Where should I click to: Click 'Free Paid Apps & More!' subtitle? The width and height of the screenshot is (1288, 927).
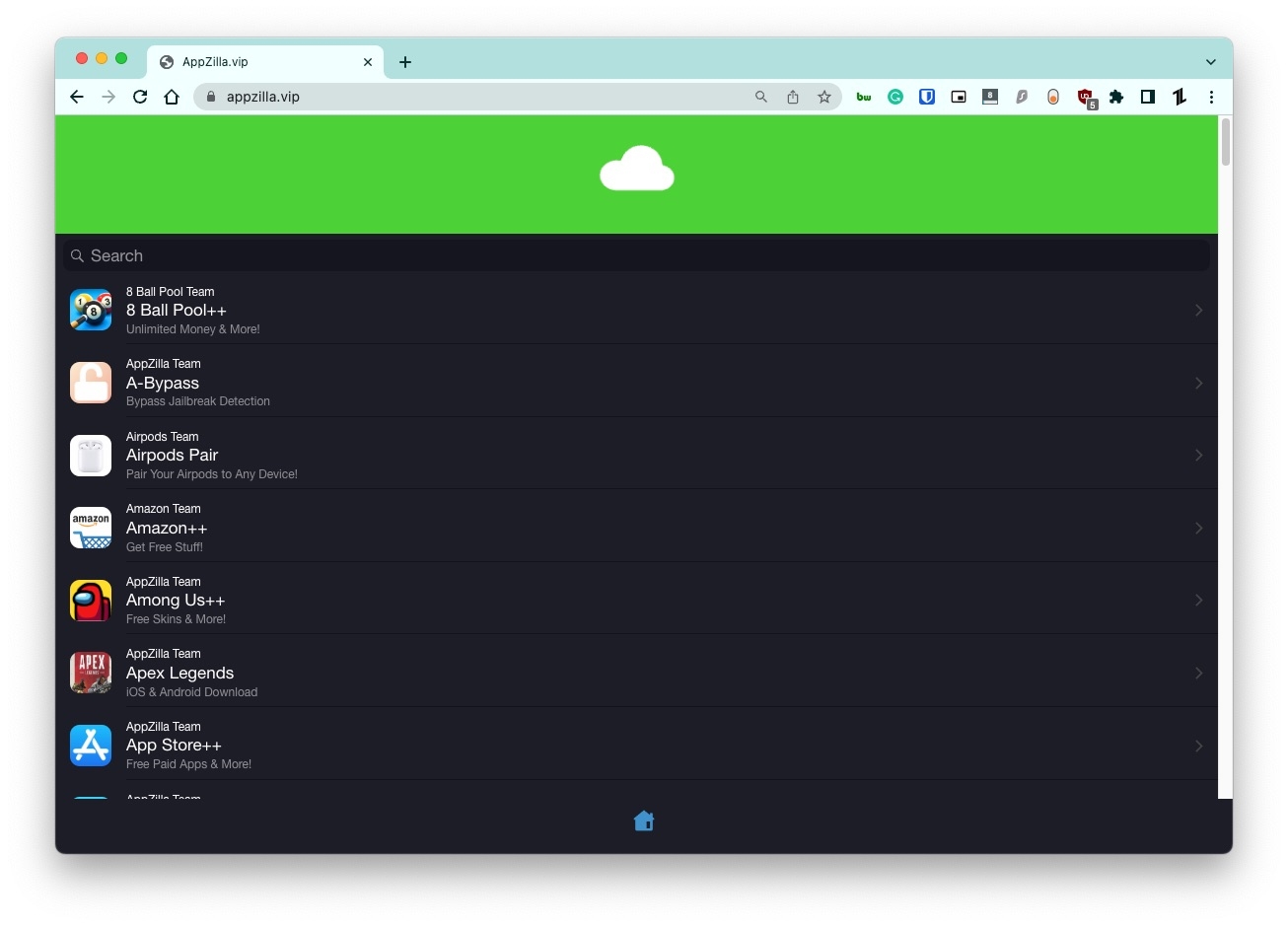[188, 764]
